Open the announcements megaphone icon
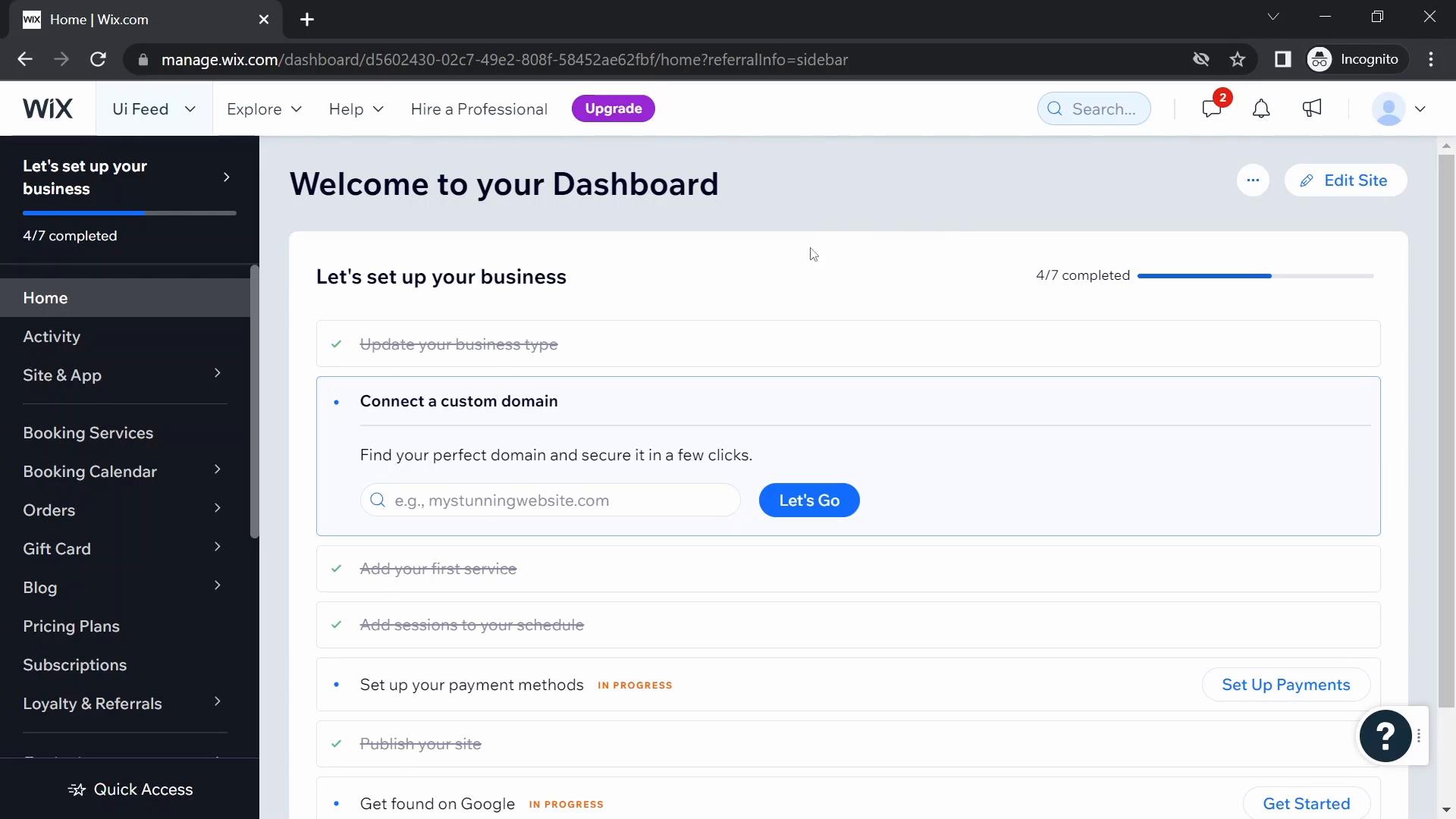Screen dimensions: 1456x819 1312,108
